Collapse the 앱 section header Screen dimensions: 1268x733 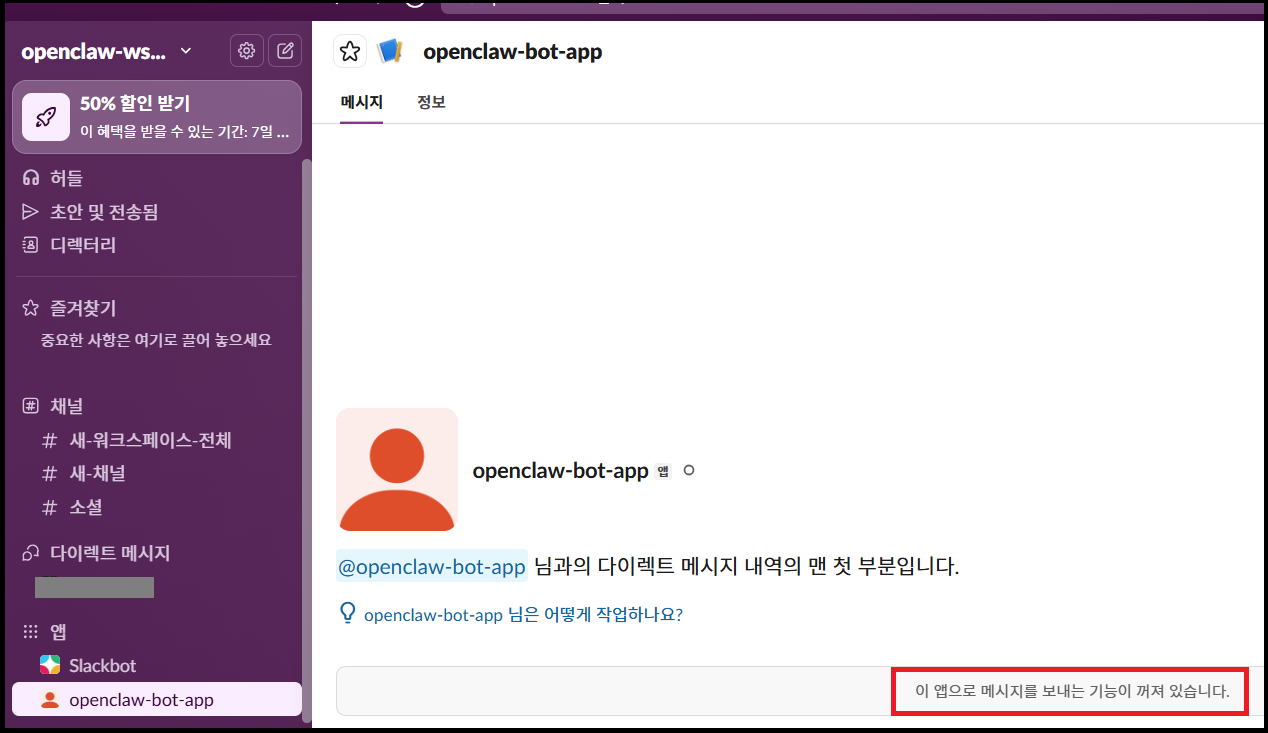[x=58, y=632]
